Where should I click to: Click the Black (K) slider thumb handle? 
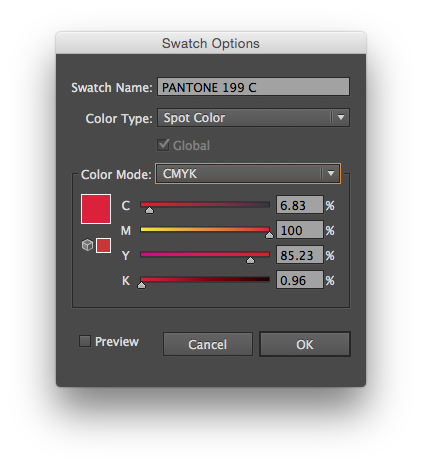pyautogui.click(x=141, y=285)
